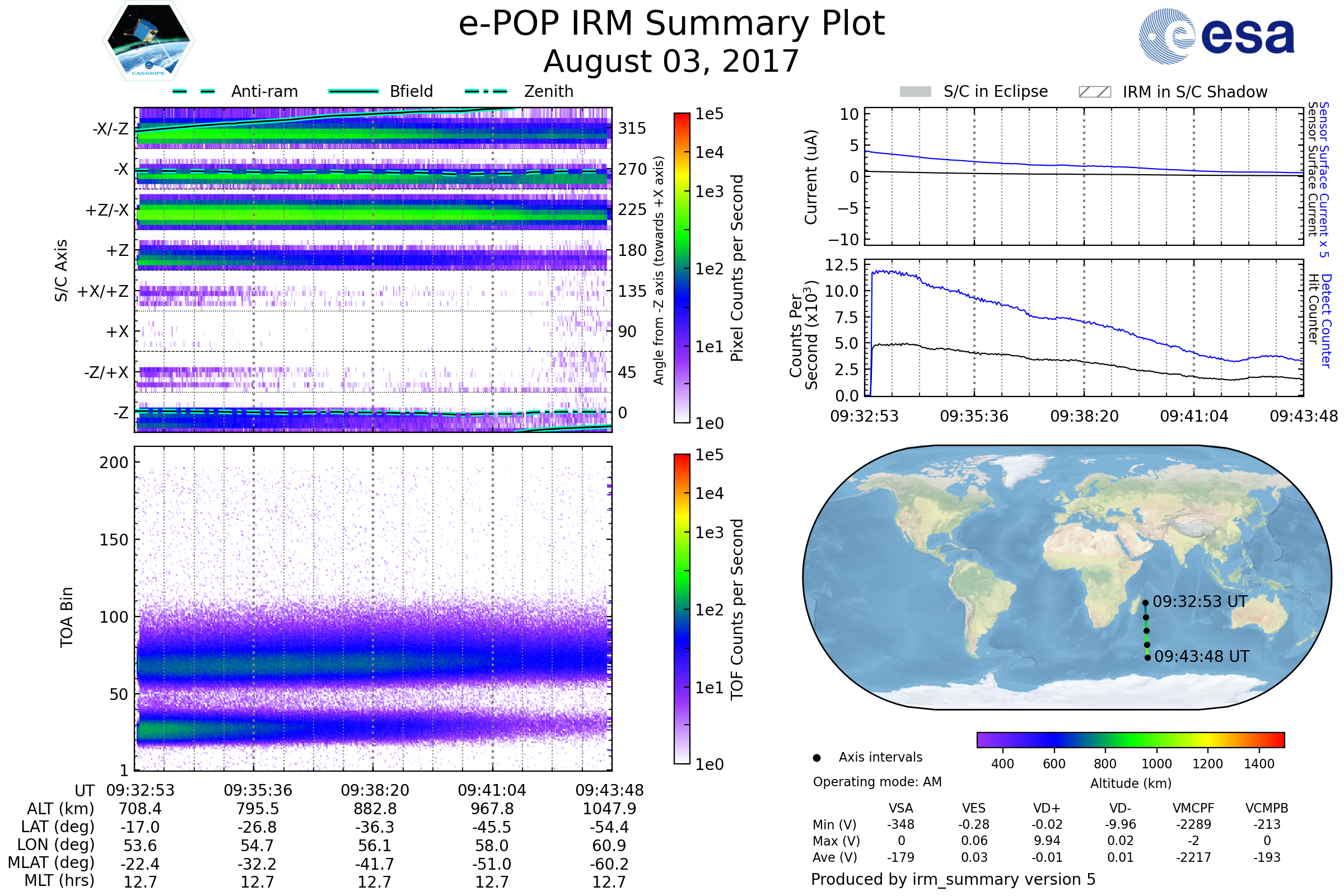Viewport: 1344px width, 896px height.
Task: Click the ESA logo
Action: click(x=1217, y=35)
